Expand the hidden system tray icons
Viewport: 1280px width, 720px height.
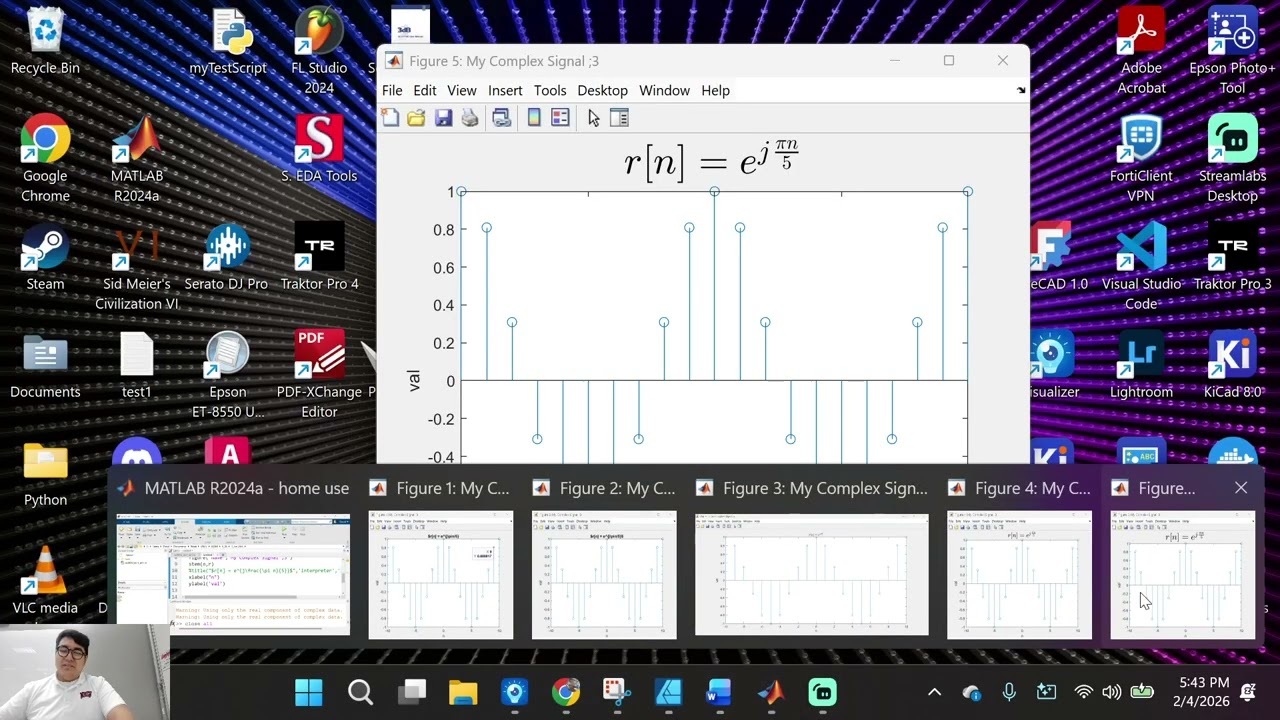[x=934, y=692]
